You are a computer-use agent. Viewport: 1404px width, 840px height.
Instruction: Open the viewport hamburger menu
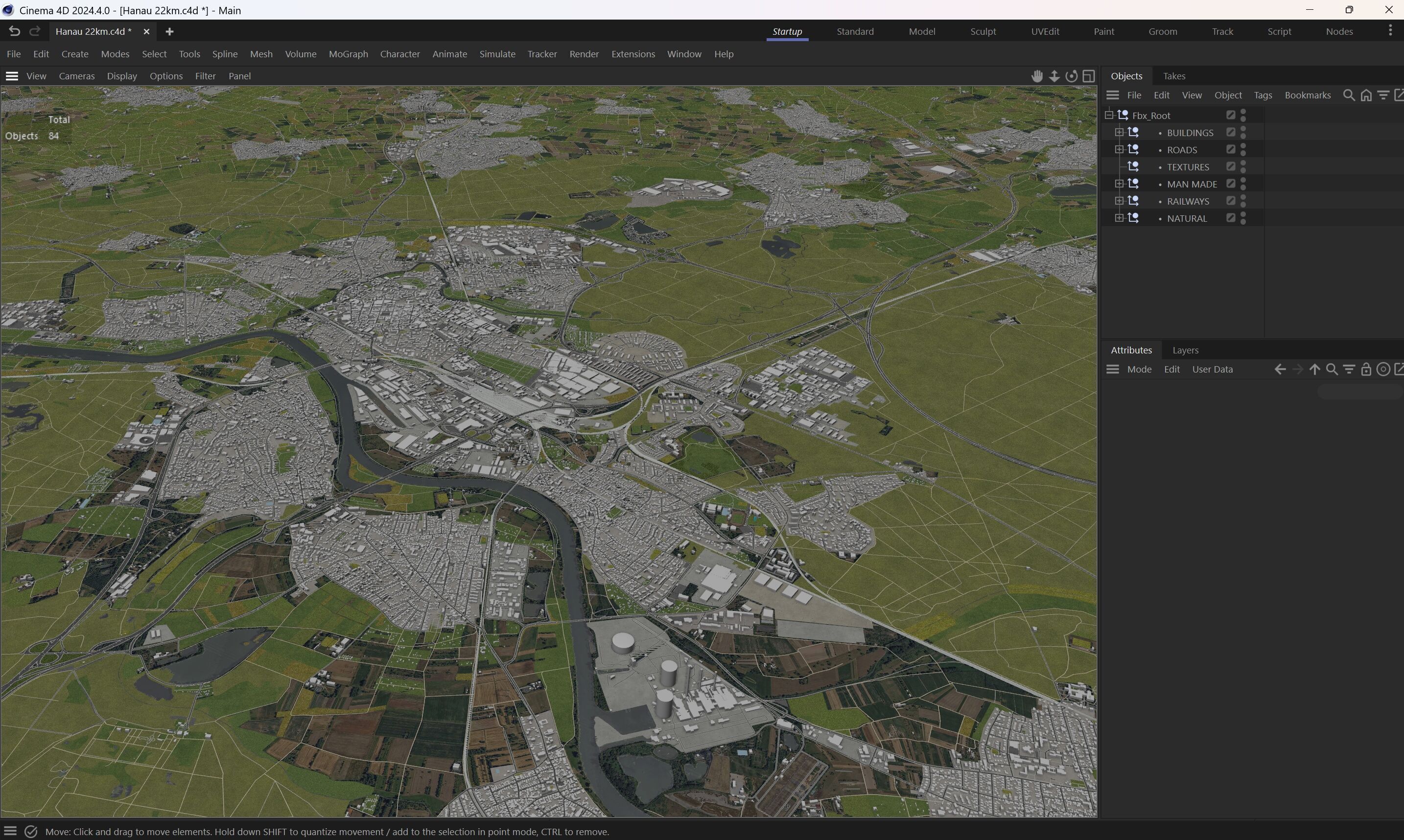(12, 76)
